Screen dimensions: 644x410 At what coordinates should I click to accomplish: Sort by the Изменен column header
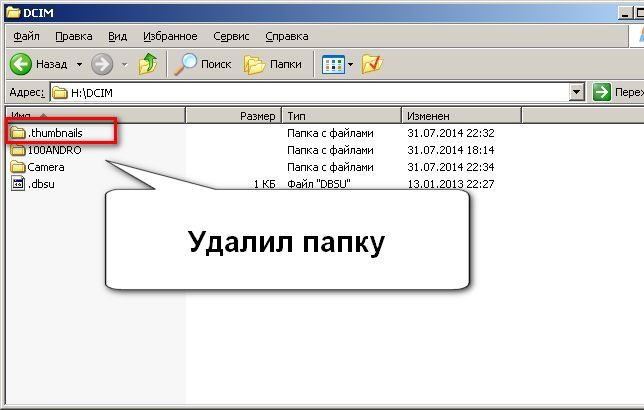coord(461,116)
